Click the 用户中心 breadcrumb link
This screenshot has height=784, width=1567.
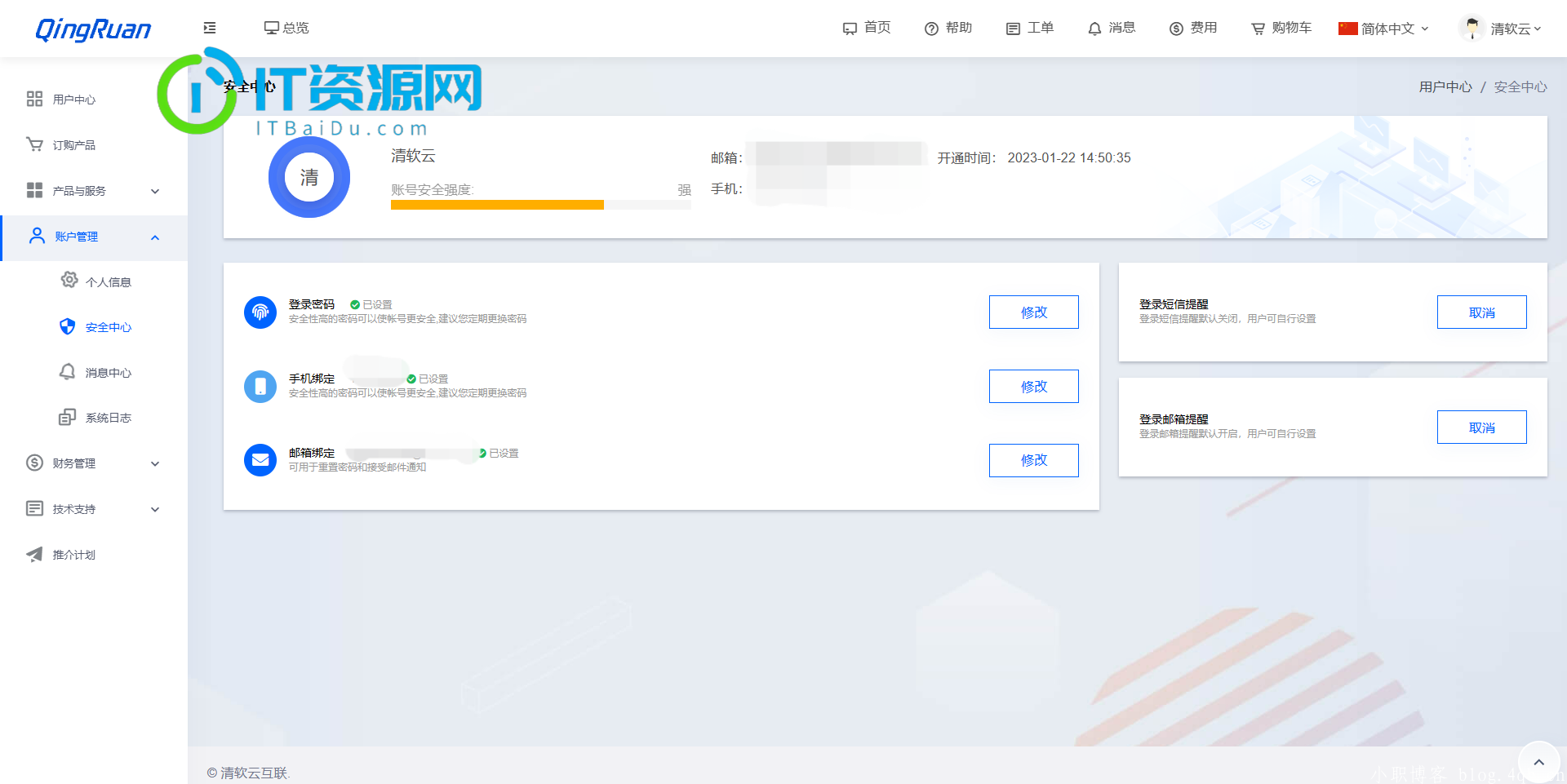click(x=1445, y=86)
